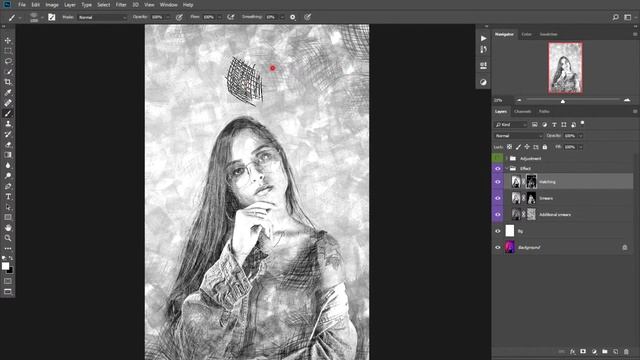Toggle lock transparent pixels

click(x=509, y=147)
